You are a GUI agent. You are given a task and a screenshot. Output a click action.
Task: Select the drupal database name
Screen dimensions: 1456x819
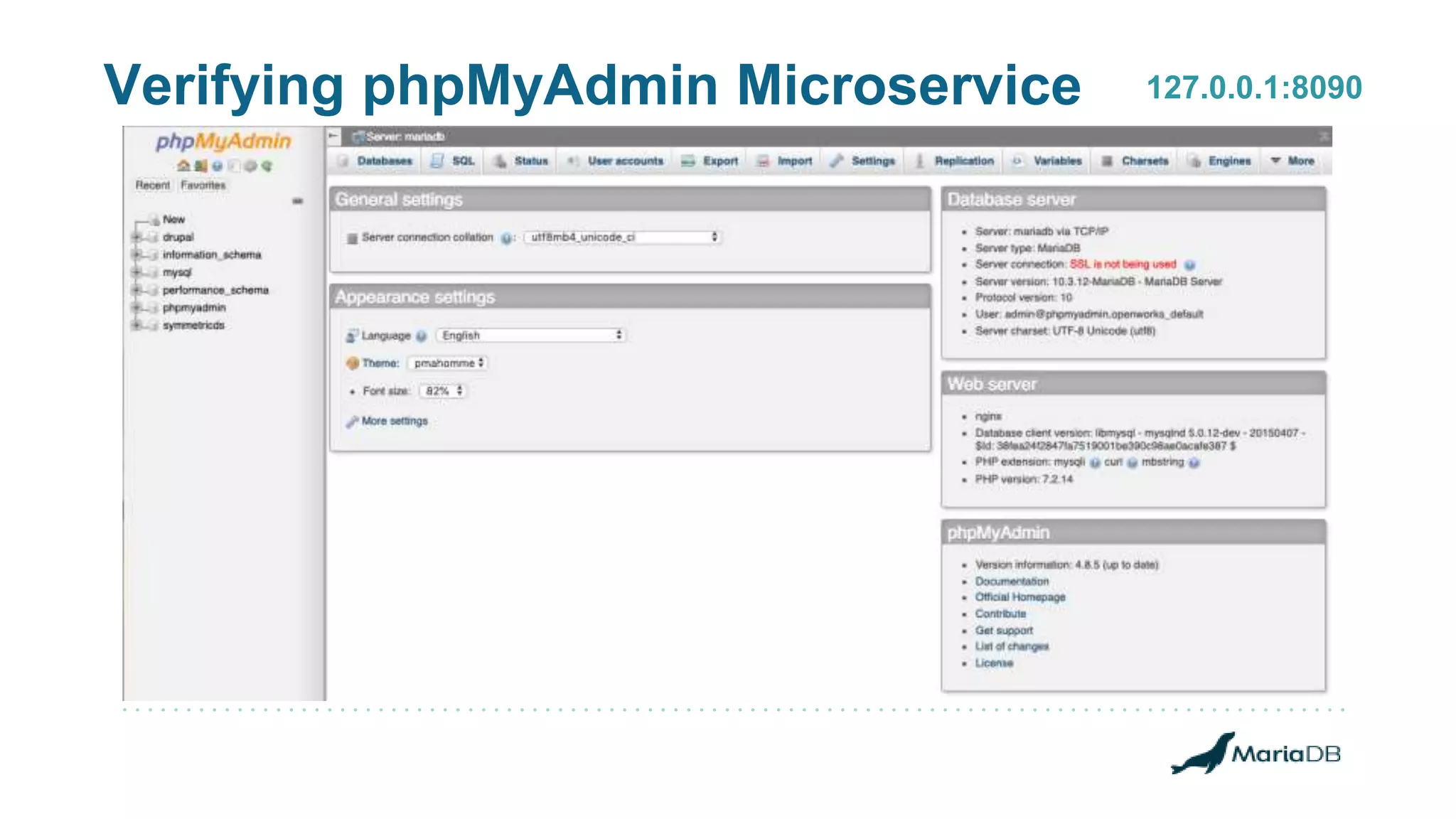coord(178,237)
